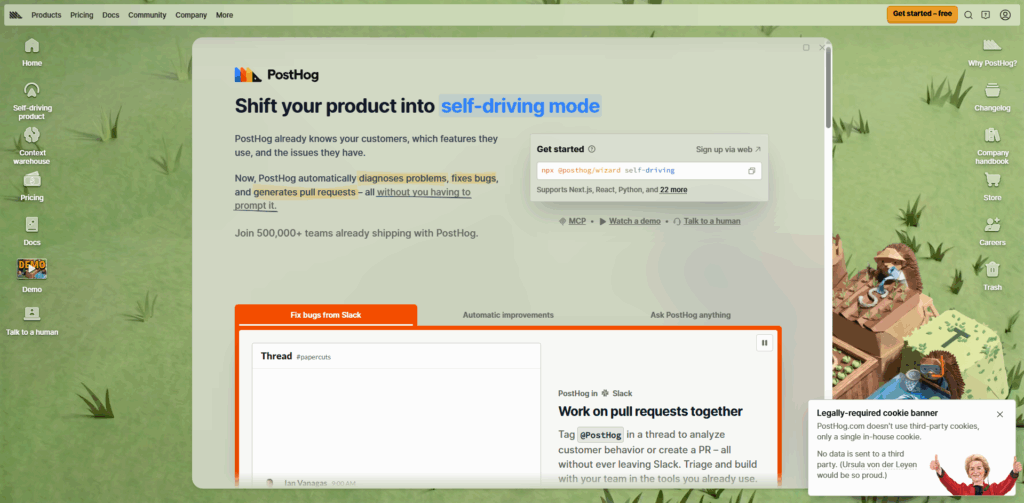Switch to Ask PostHog anything tab
1024x503 pixels.
690,315
